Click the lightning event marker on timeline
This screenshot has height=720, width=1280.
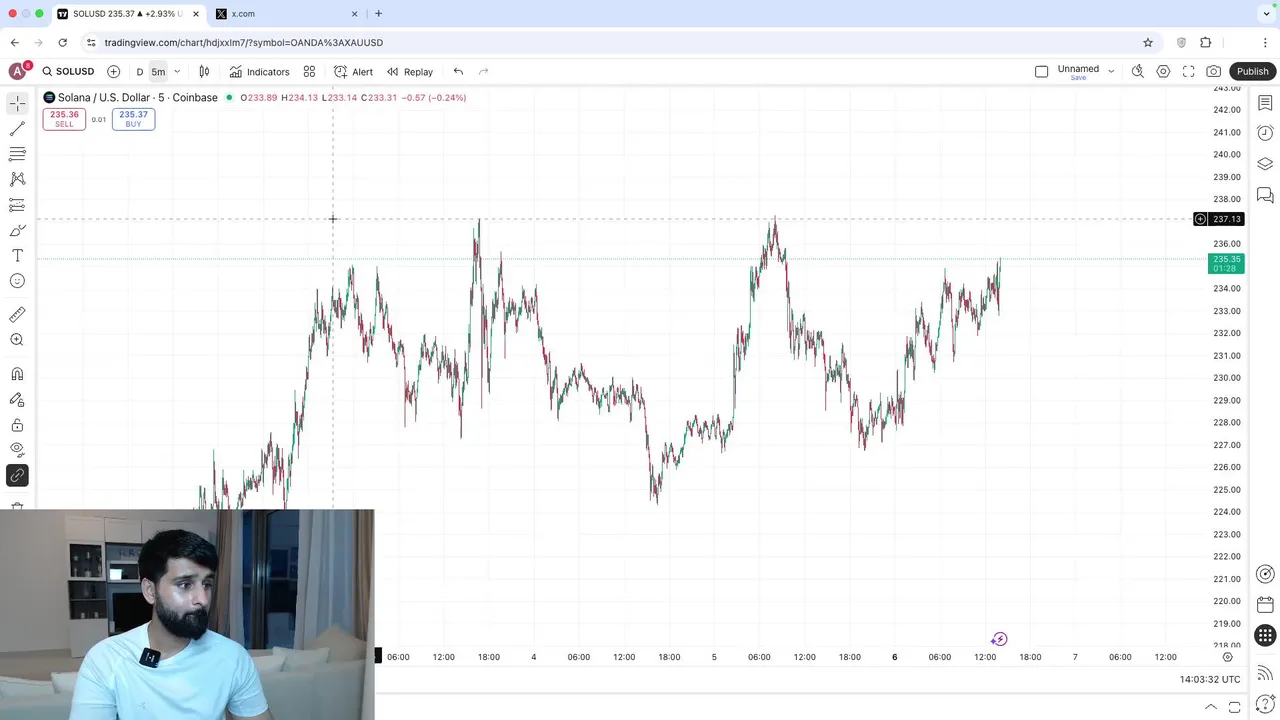(999, 639)
